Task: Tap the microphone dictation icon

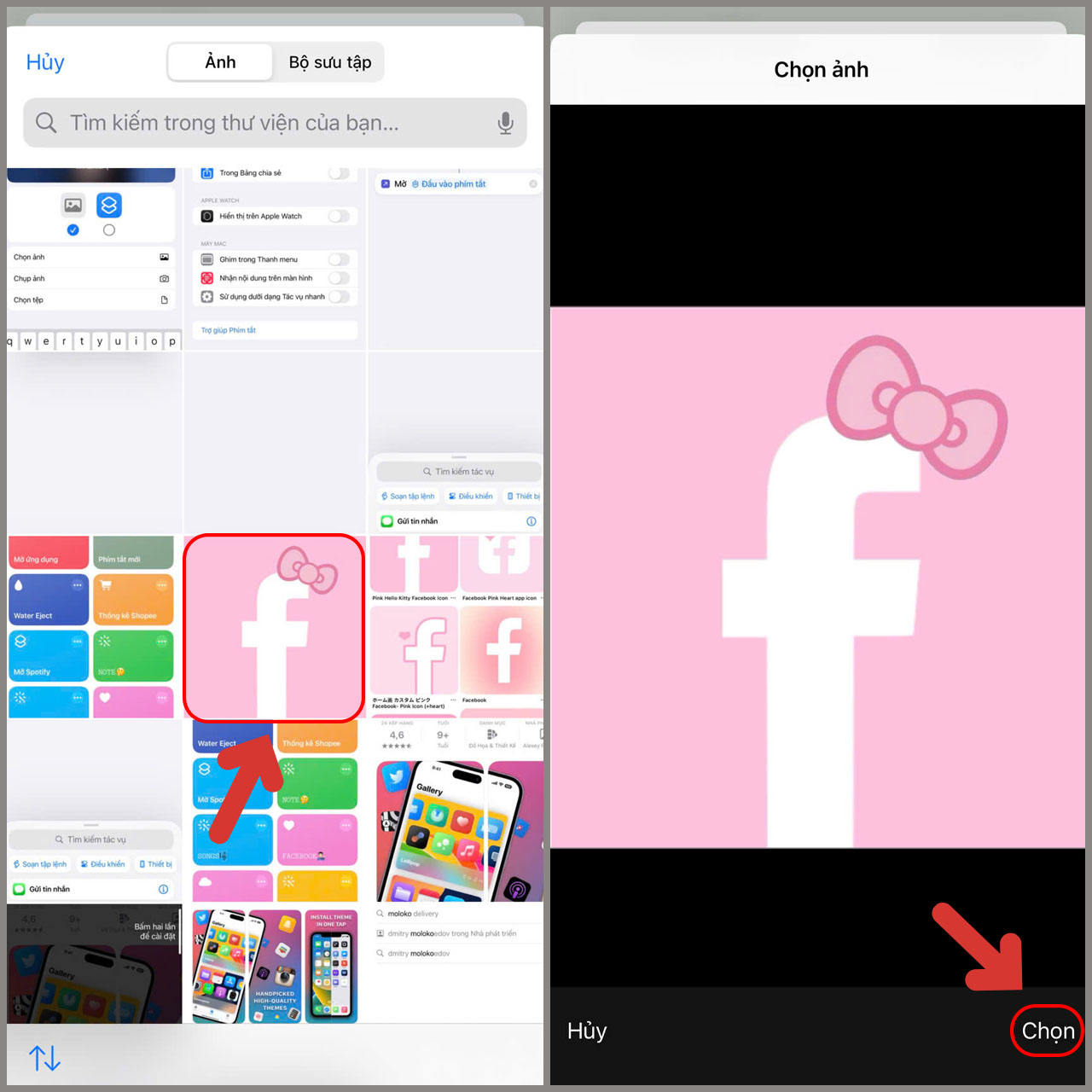Action: point(505,124)
